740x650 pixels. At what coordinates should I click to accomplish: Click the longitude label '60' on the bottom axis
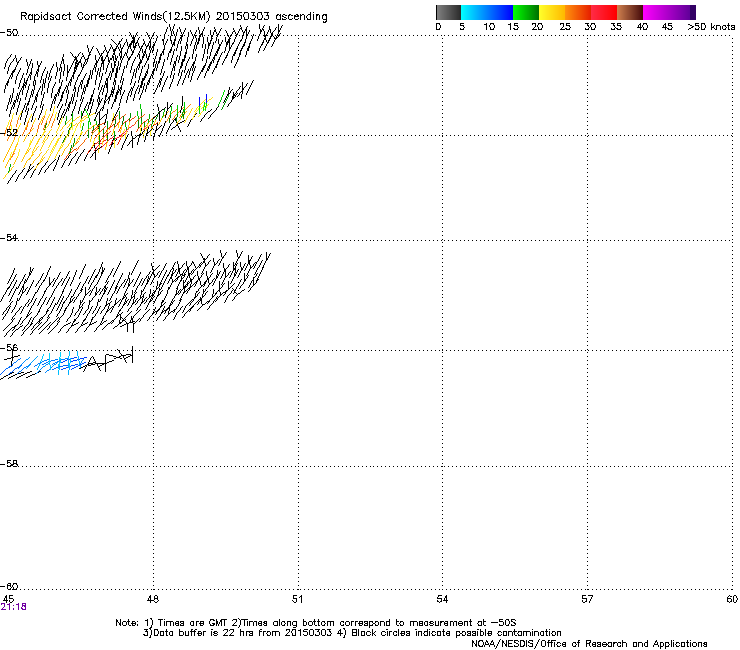[732, 599]
